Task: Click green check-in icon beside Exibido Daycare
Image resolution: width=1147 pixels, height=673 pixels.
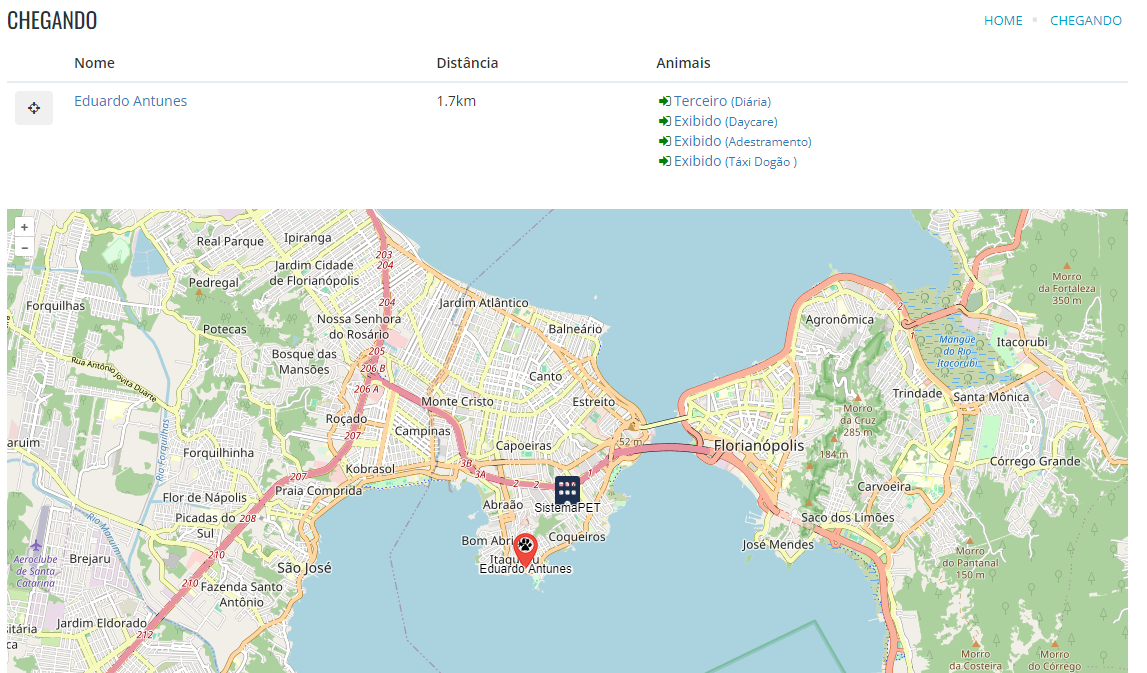Action: tap(664, 121)
